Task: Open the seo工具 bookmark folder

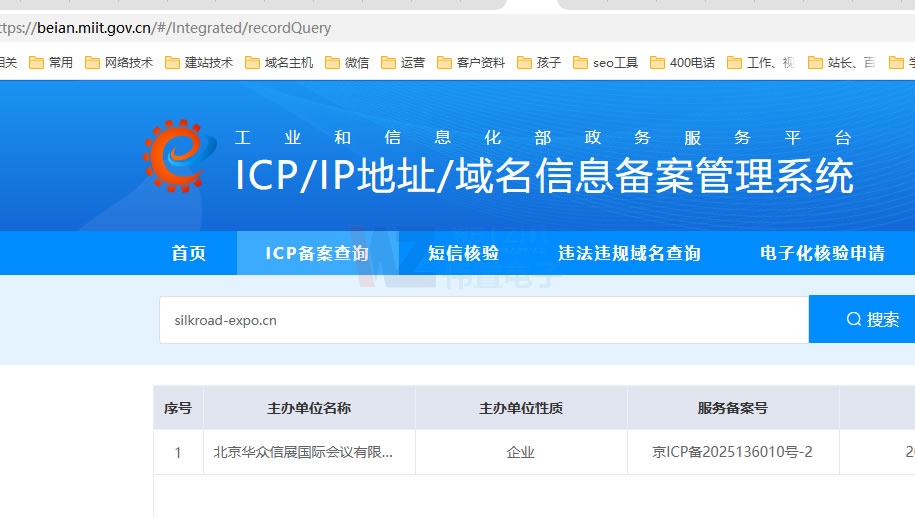Action: pyautogui.click(x=605, y=62)
